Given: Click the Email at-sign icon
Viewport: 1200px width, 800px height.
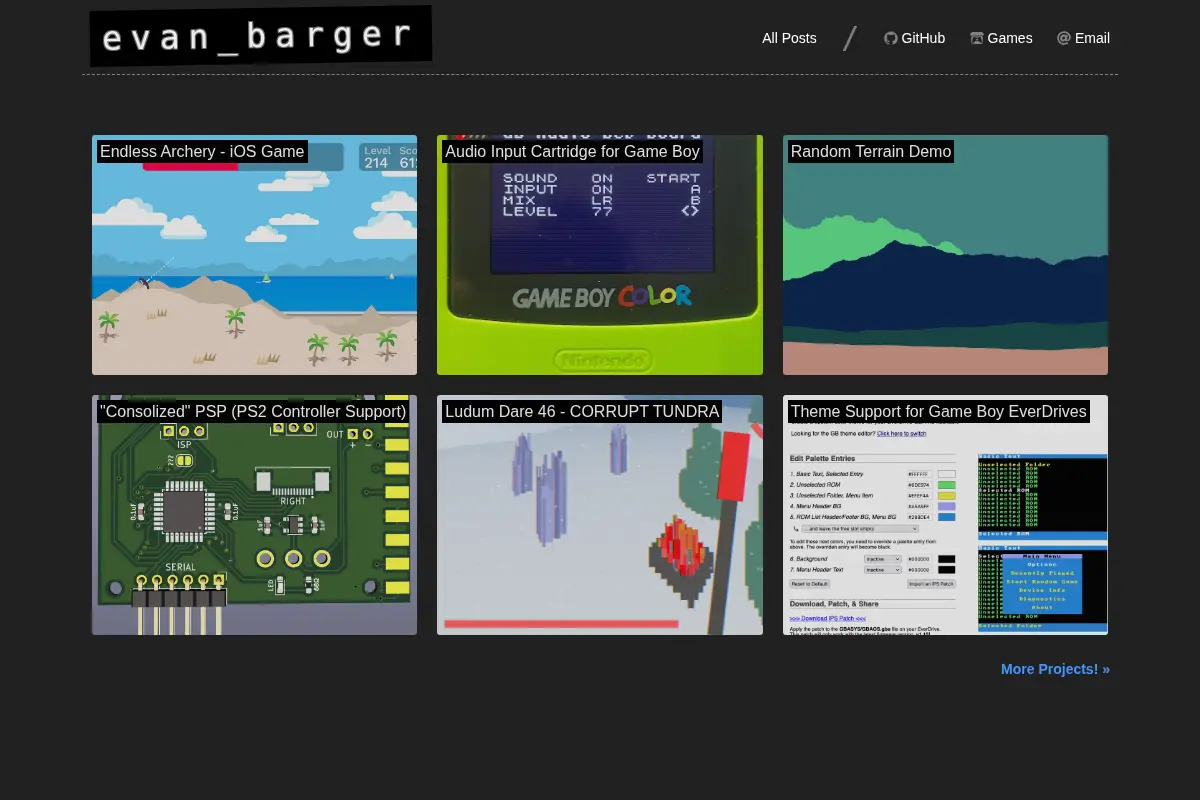Looking at the screenshot, I should tap(1064, 38).
